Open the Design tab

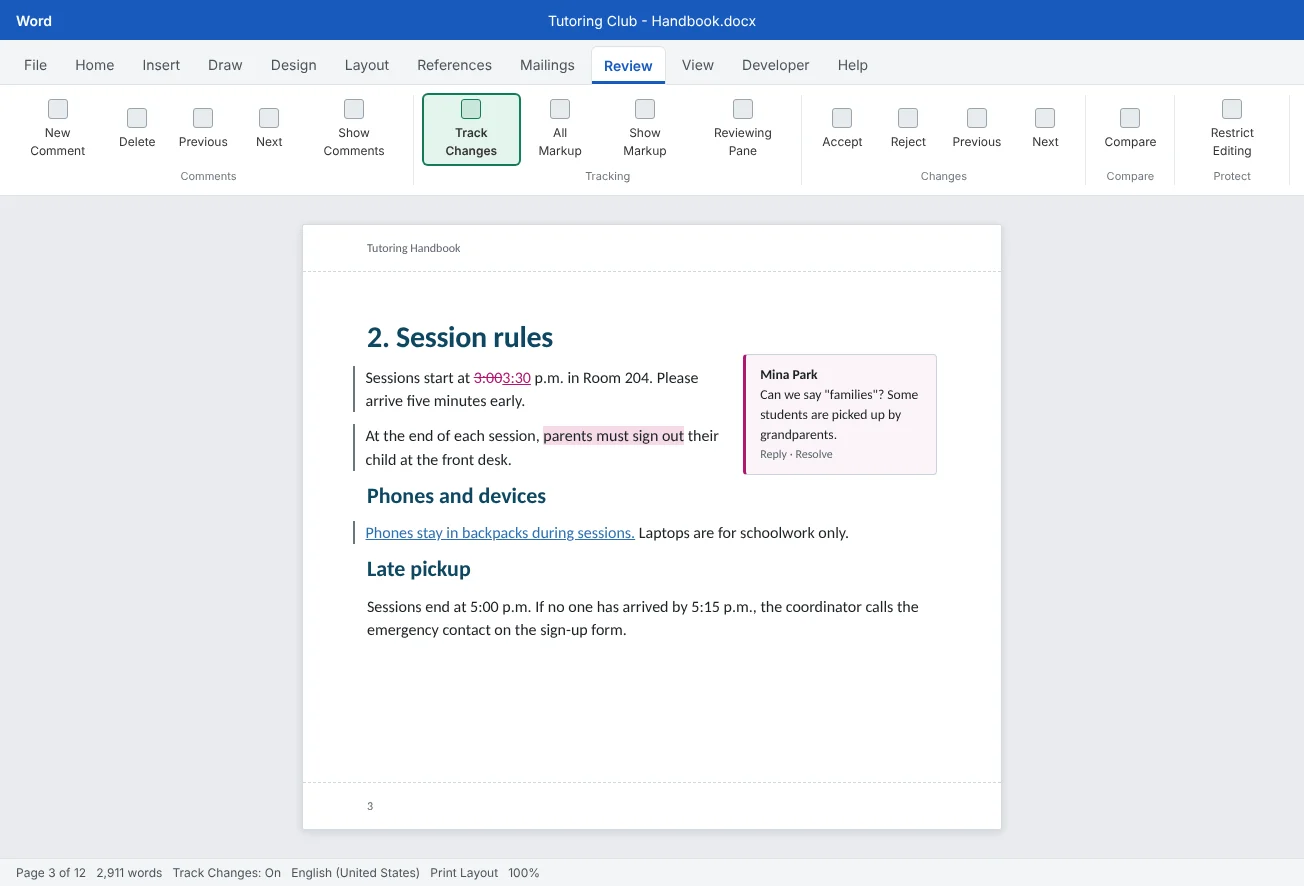click(293, 65)
